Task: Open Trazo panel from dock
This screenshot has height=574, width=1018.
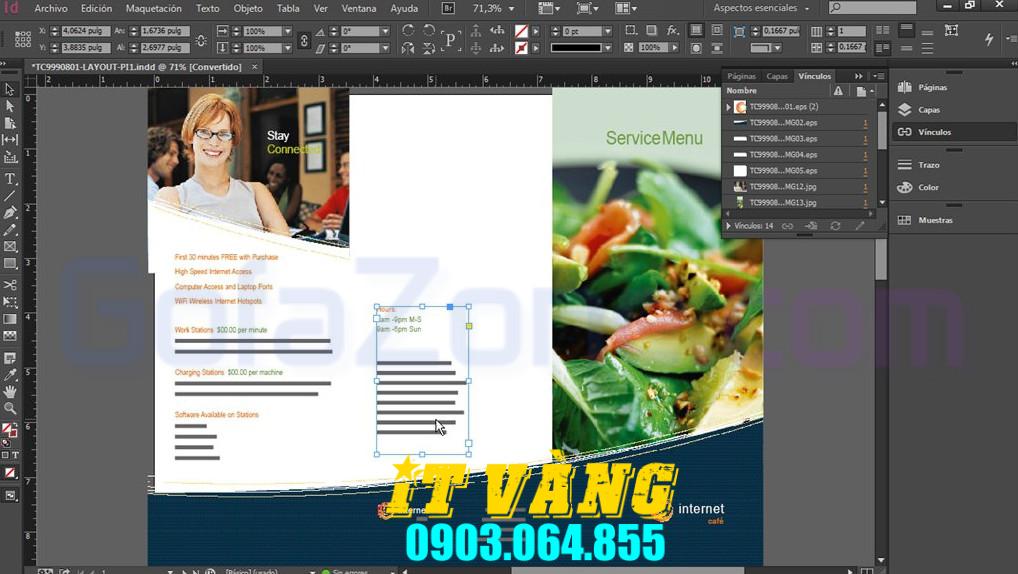Action: (928, 165)
